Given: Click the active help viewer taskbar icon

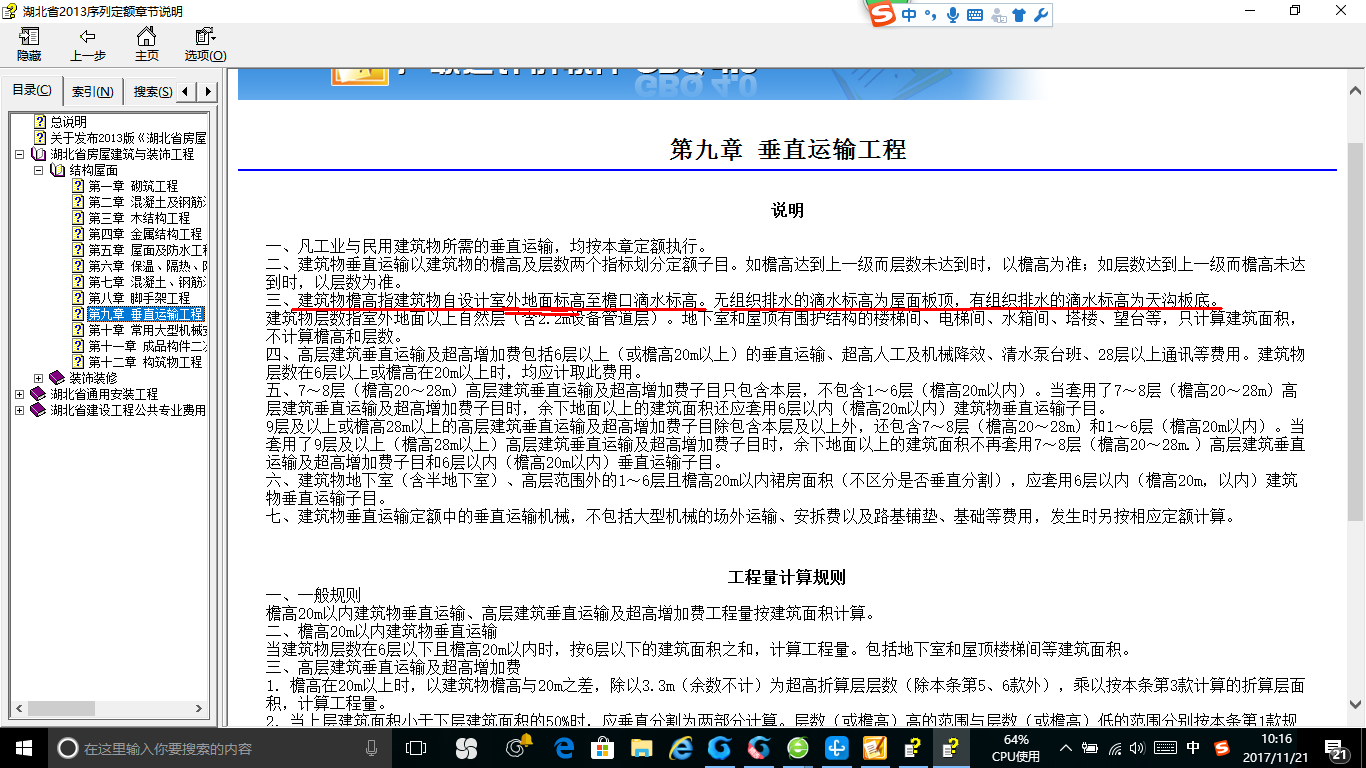Looking at the screenshot, I should click(x=951, y=748).
